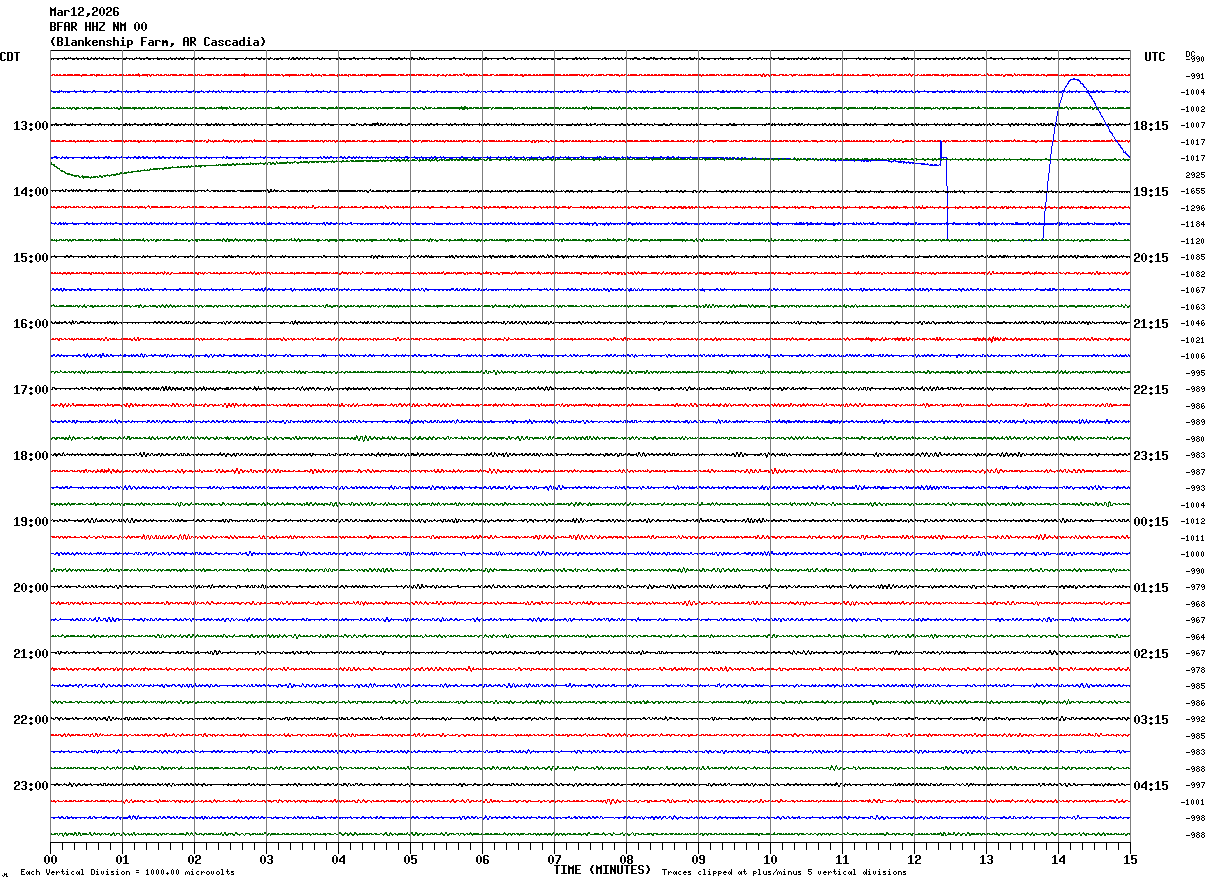Select the DC offset value -1655

(1194, 191)
